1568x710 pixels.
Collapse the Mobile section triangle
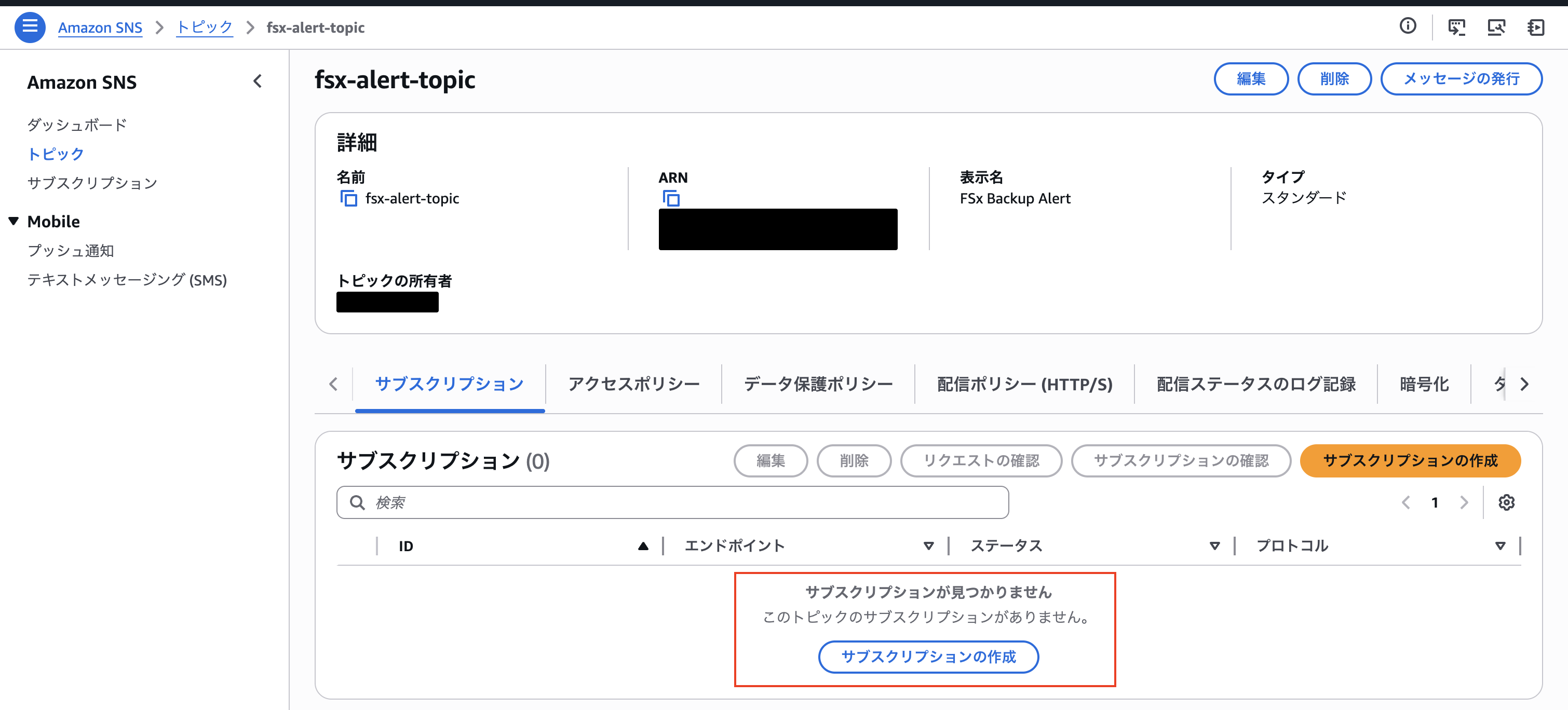pos(13,221)
